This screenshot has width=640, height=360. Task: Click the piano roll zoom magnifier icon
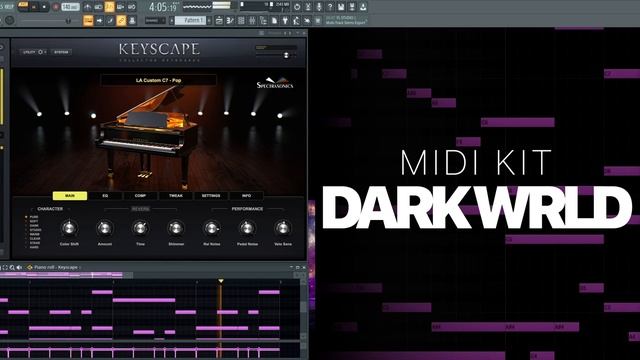click(12, 267)
